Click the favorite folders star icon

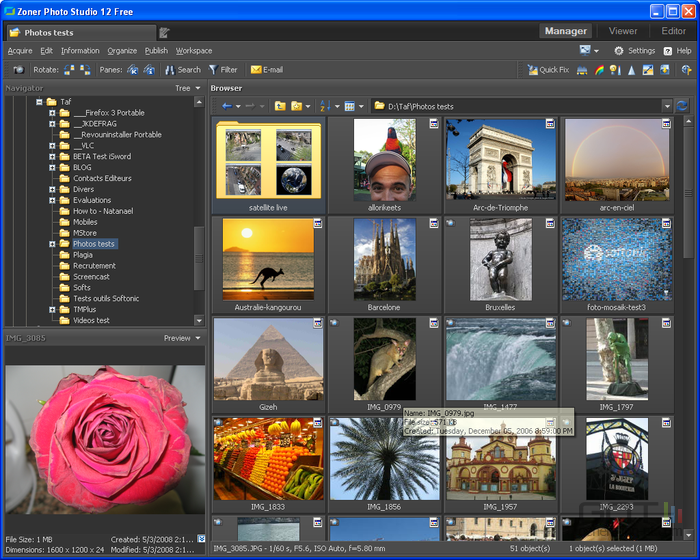tap(297, 106)
